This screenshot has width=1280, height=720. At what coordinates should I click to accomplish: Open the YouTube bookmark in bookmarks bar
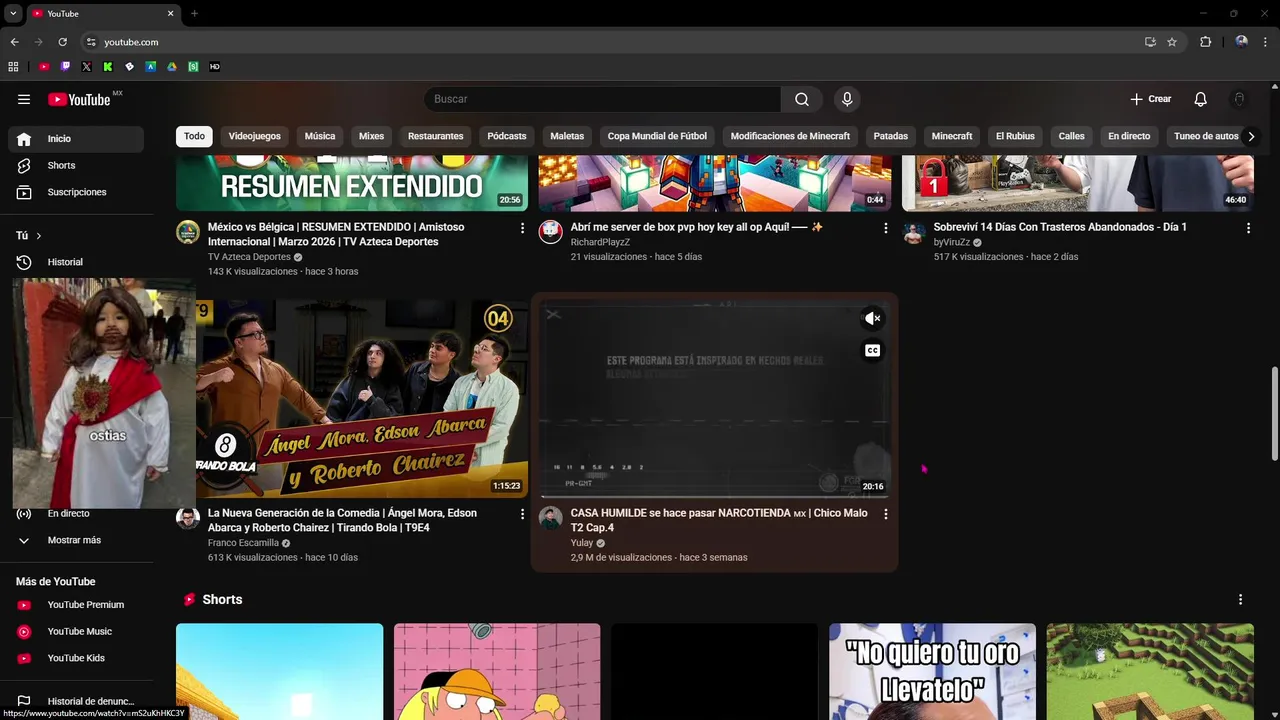pos(44,67)
